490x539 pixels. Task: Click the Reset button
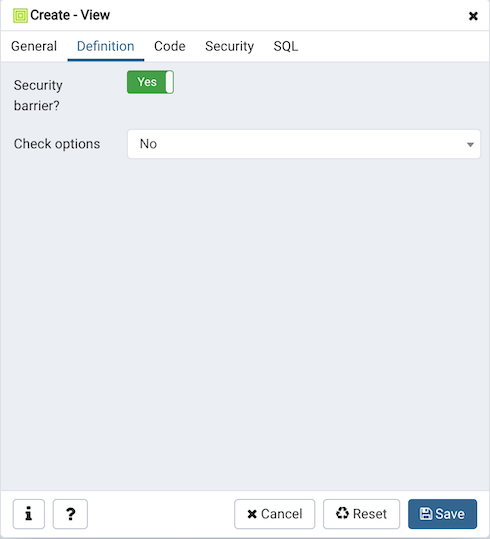tap(361, 514)
